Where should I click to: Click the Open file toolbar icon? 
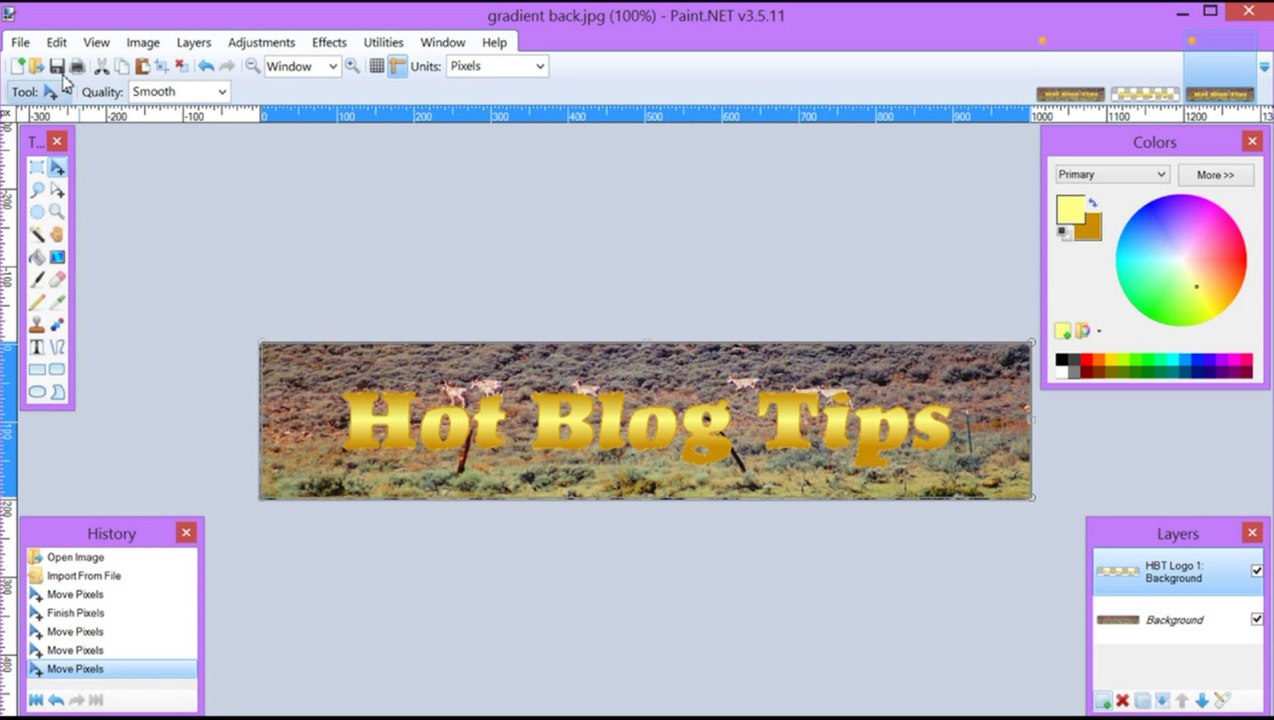pyautogui.click(x=36, y=66)
